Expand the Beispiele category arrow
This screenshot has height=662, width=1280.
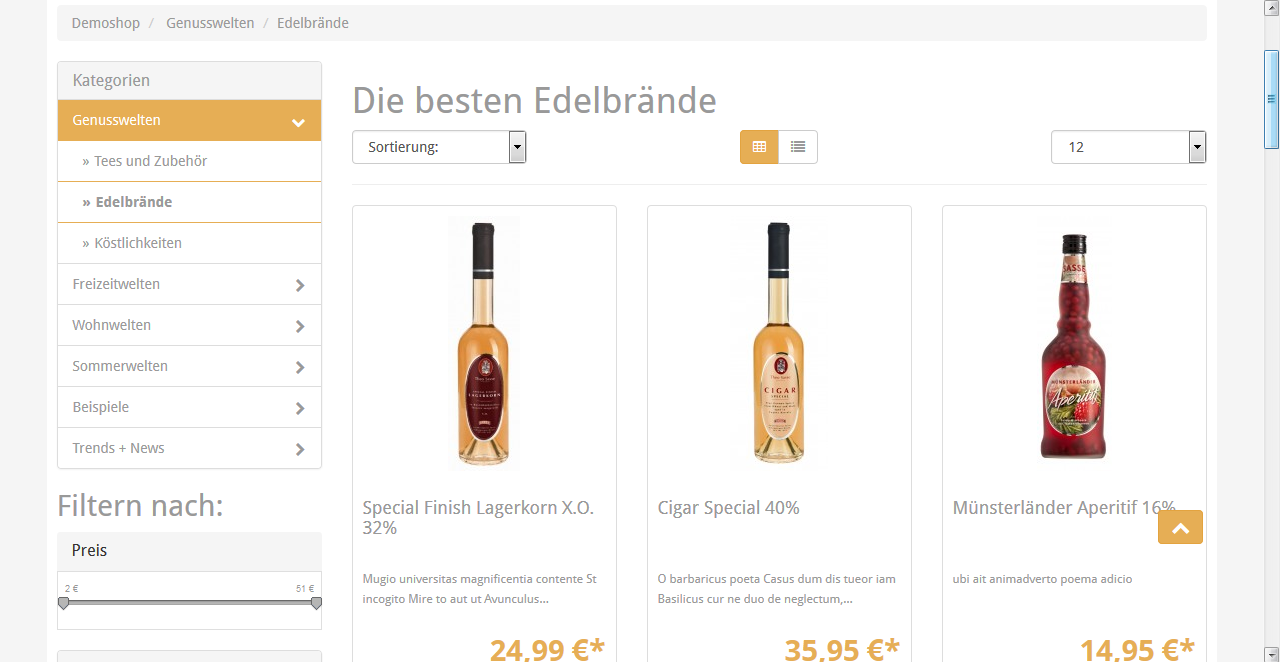click(x=300, y=408)
